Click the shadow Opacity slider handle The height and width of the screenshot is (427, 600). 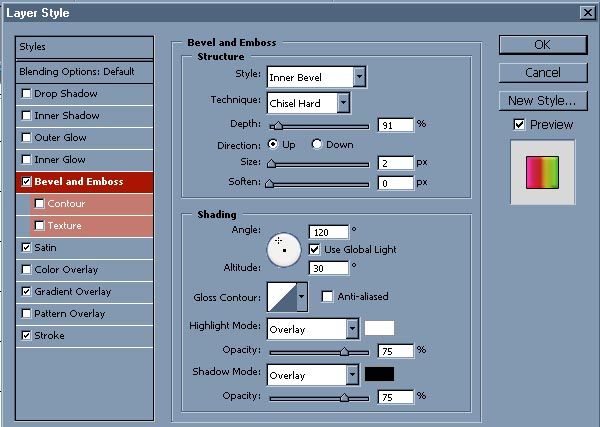pyautogui.click(x=344, y=398)
